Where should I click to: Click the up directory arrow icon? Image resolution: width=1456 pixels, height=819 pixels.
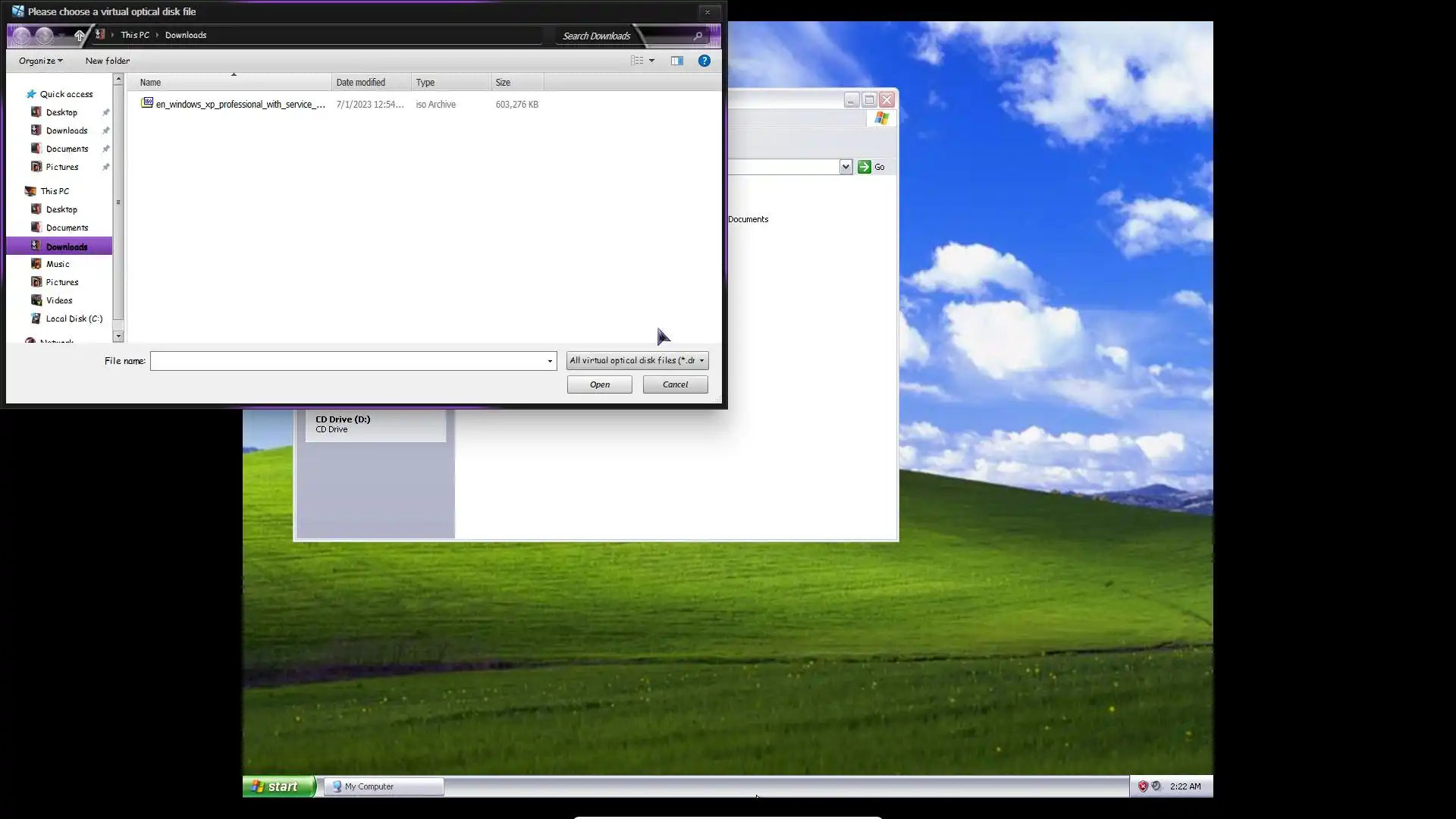point(80,36)
